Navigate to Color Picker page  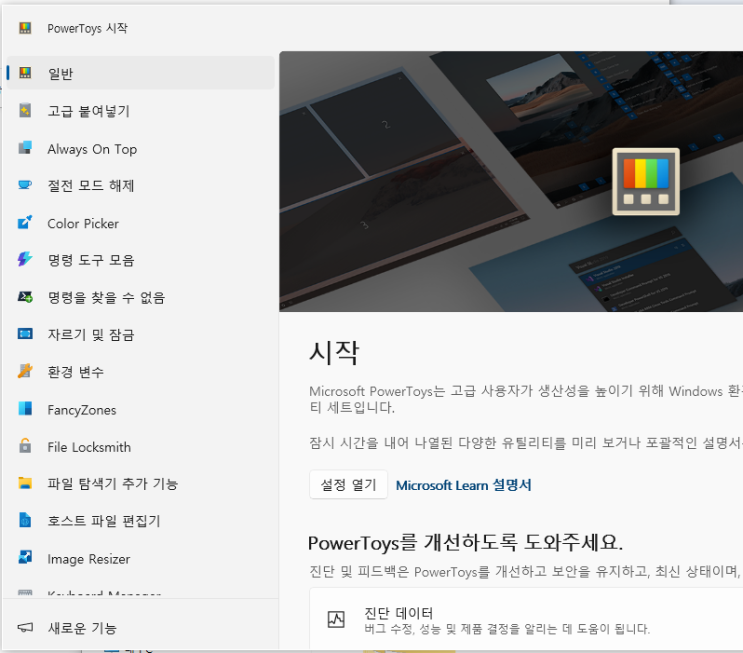pos(141,223)
